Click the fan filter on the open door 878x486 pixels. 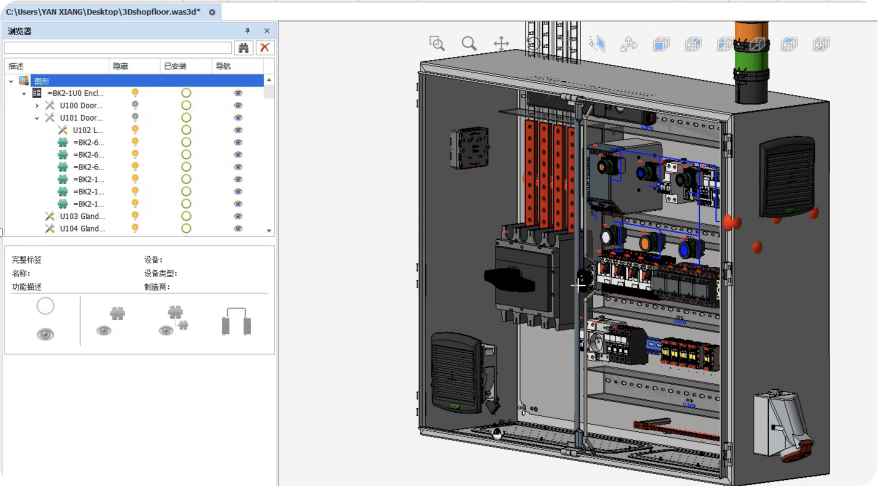pyautogui.click(x=456, y=373)
